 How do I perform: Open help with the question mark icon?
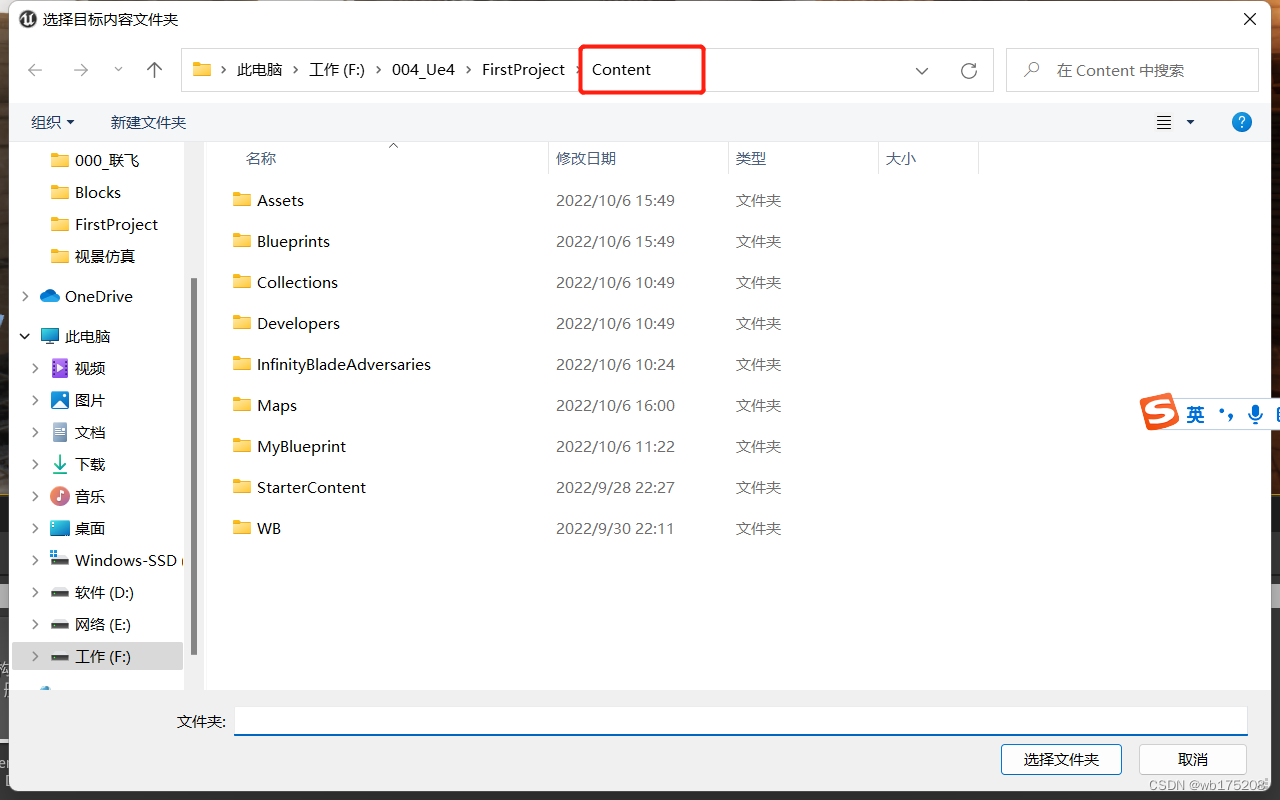[x=1241, y=122]
